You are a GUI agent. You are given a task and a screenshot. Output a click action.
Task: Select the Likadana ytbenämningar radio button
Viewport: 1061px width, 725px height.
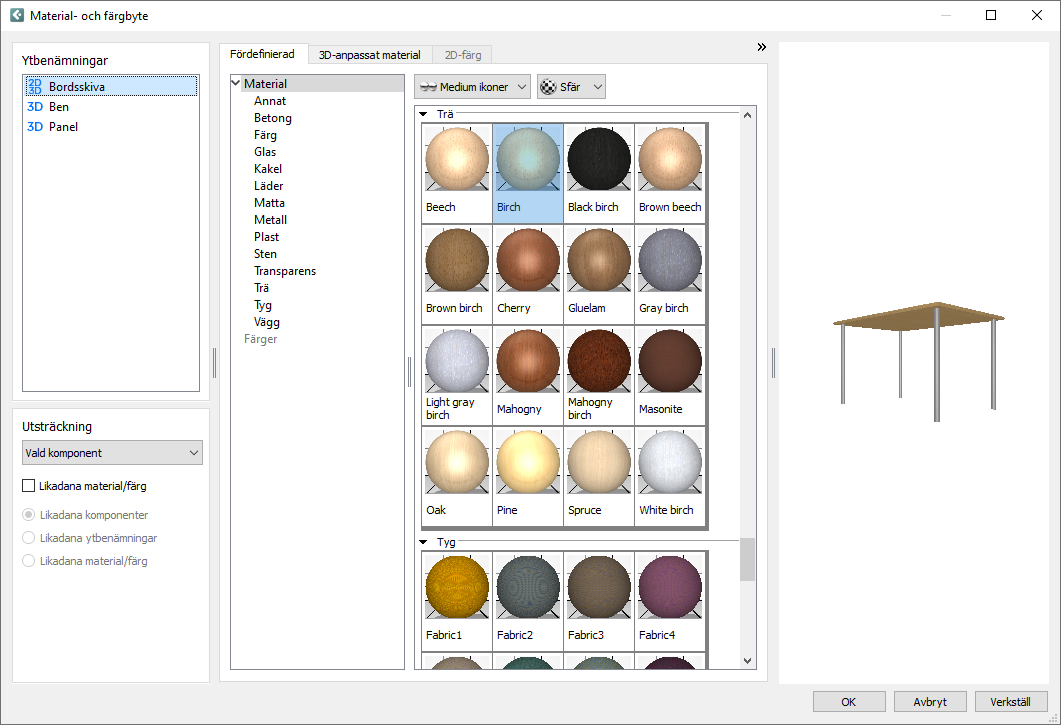click(x=29, y=538)
